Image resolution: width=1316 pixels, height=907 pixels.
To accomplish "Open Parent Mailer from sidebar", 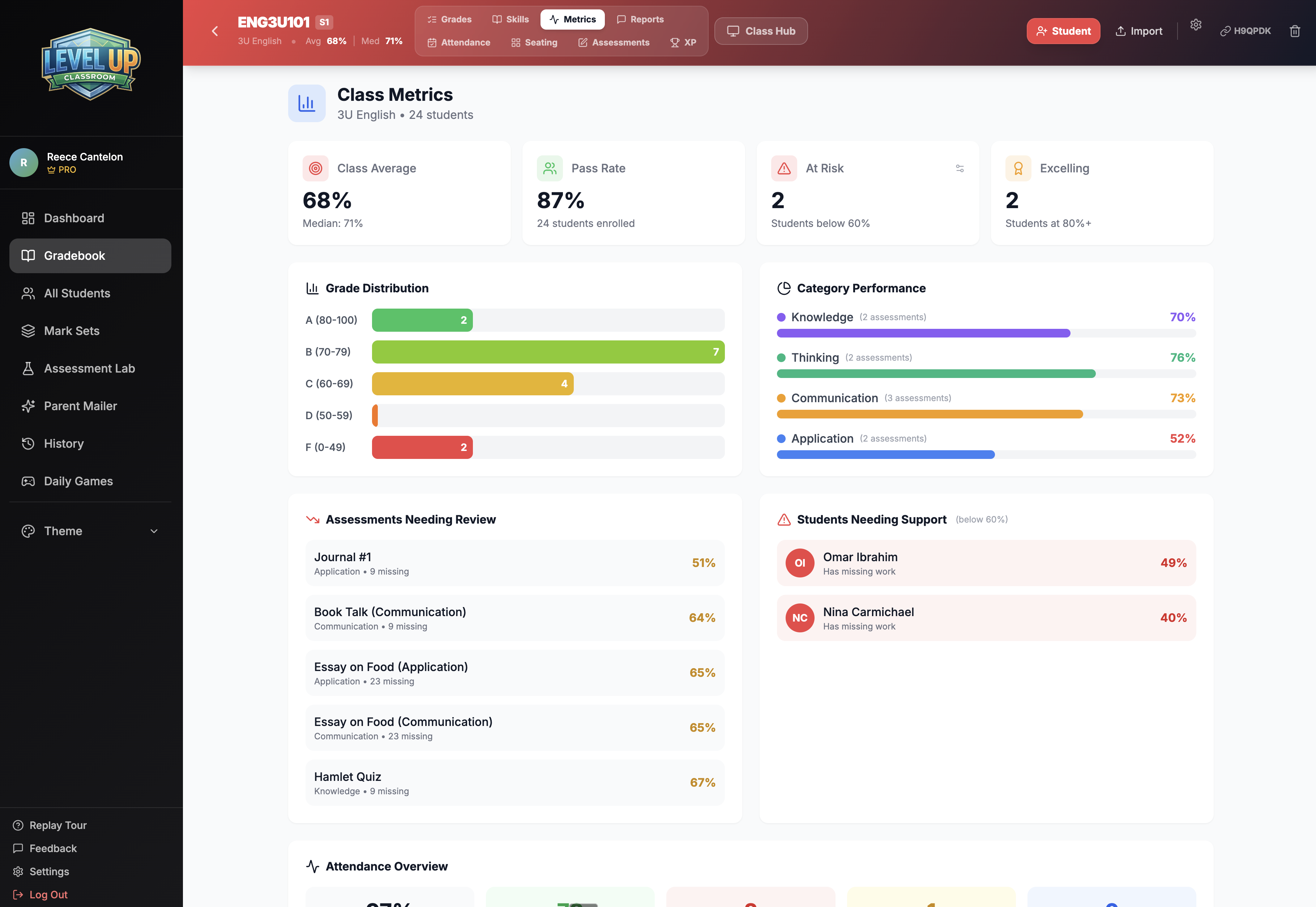I will click(80, 406).
